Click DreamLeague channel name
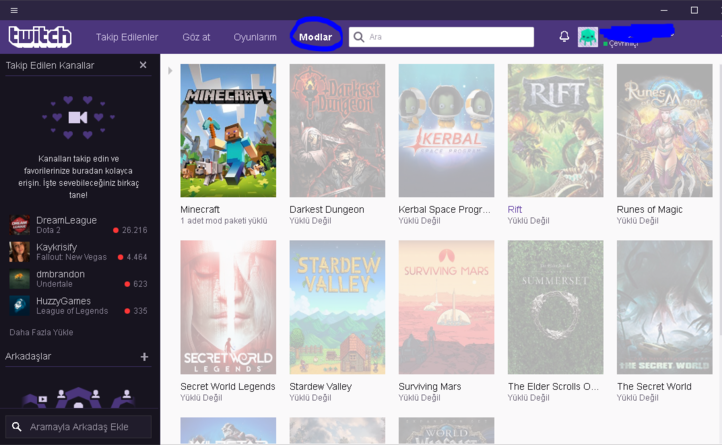 [66, 220]
